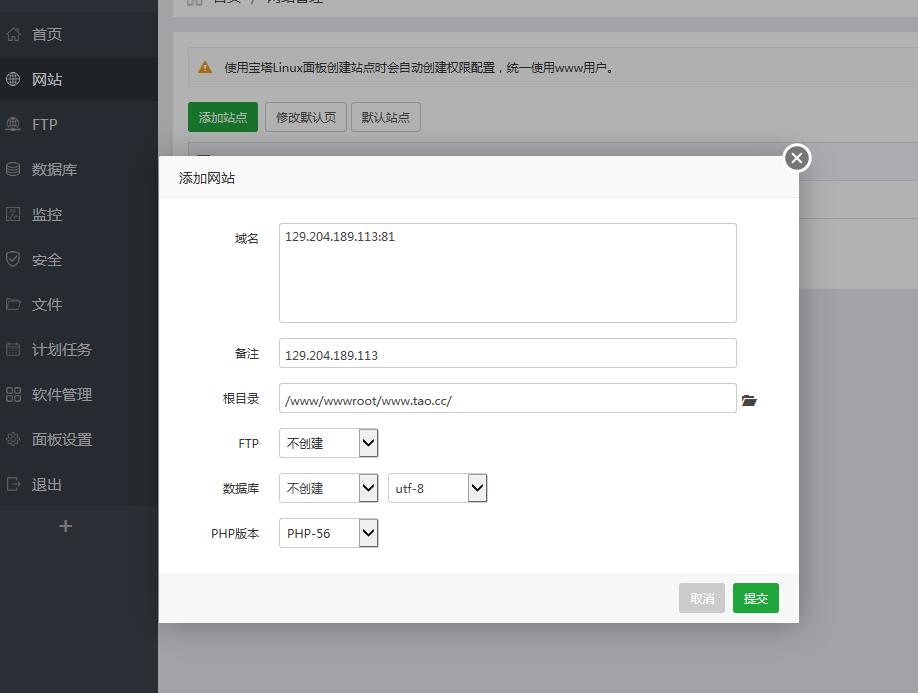Click the files folder icon in sidebar
The height and width of the screenshot is (693, 918).
coord(13,305)
